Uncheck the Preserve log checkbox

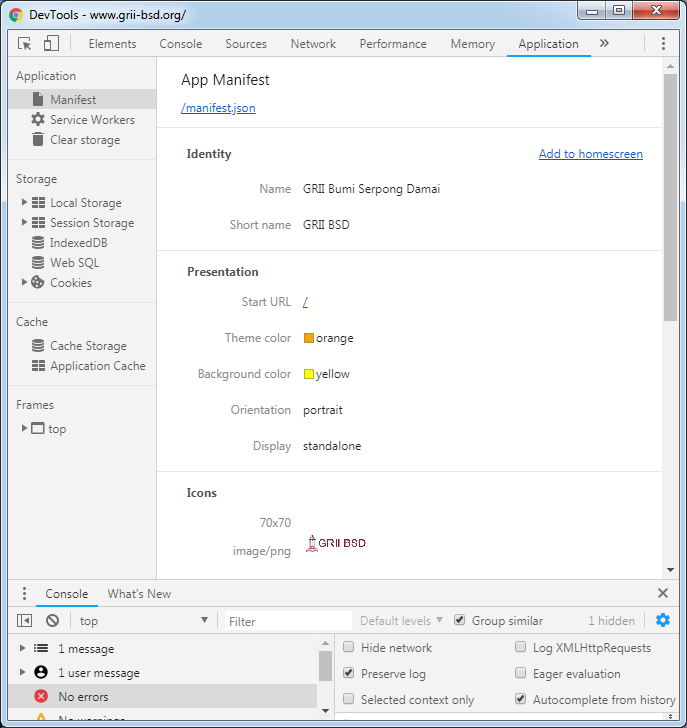349,673
